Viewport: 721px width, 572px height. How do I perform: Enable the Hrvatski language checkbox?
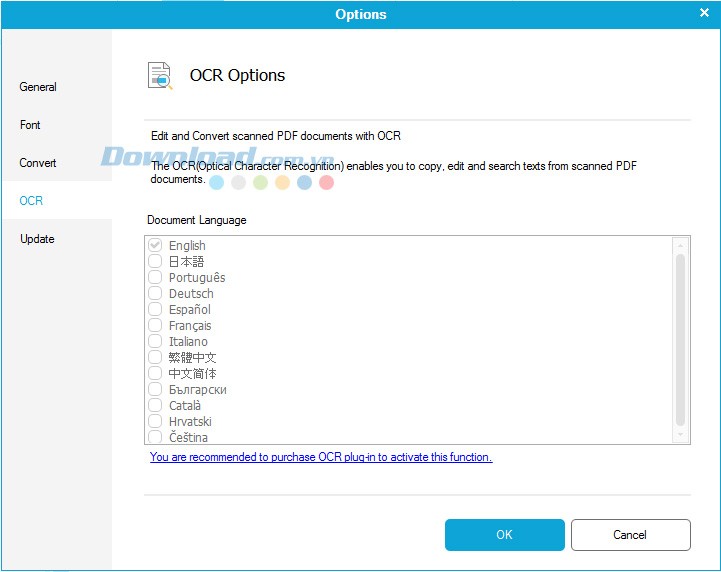click(x=155, y=422)
